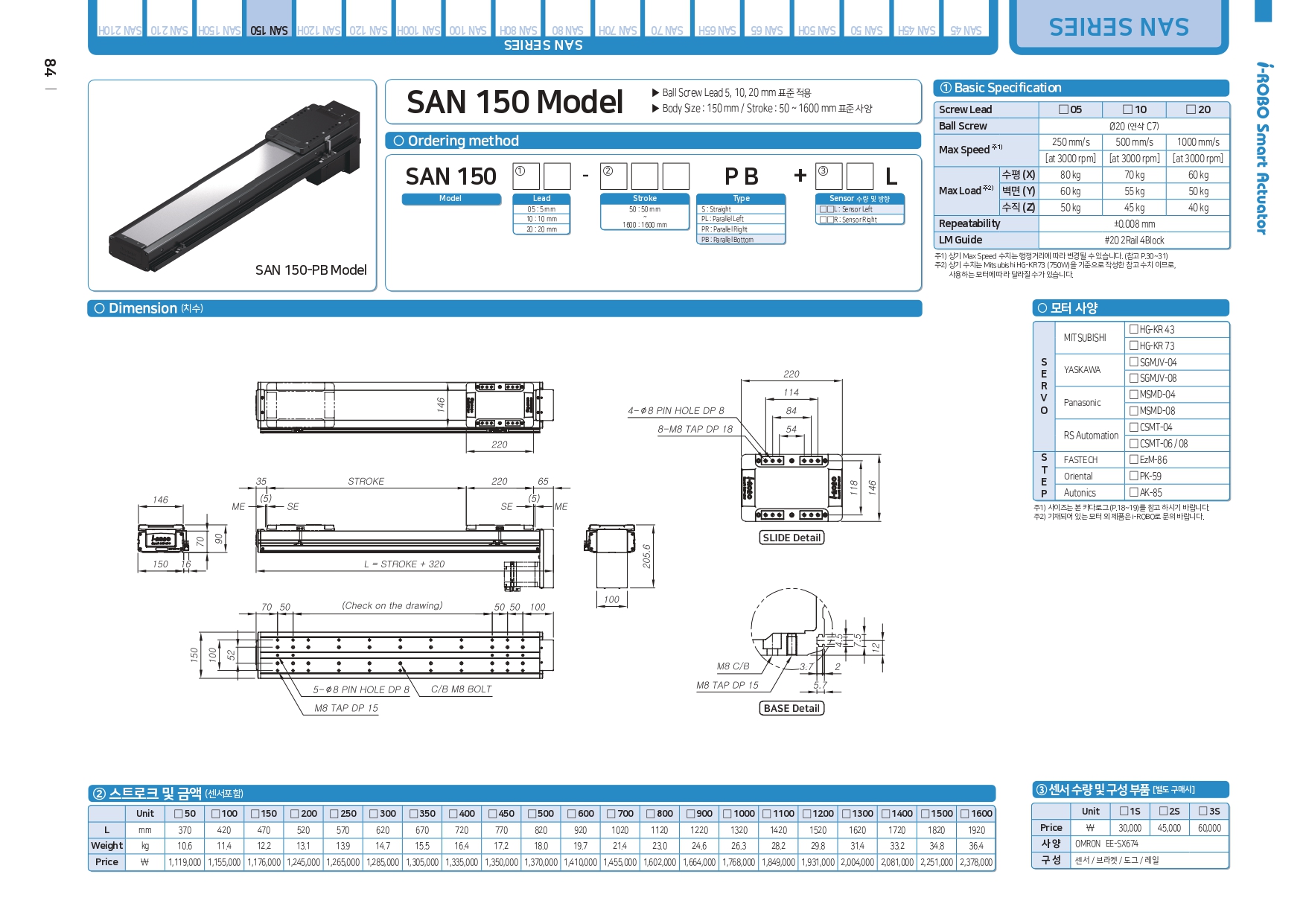This screenshot has height=924, width=1306.
Task: Check the 500 stroke checkbox
Action: click(532, 814)
